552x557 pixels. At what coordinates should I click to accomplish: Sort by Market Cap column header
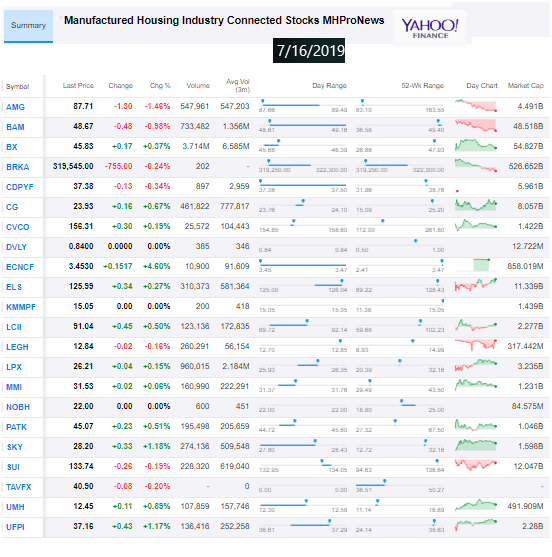525,86
